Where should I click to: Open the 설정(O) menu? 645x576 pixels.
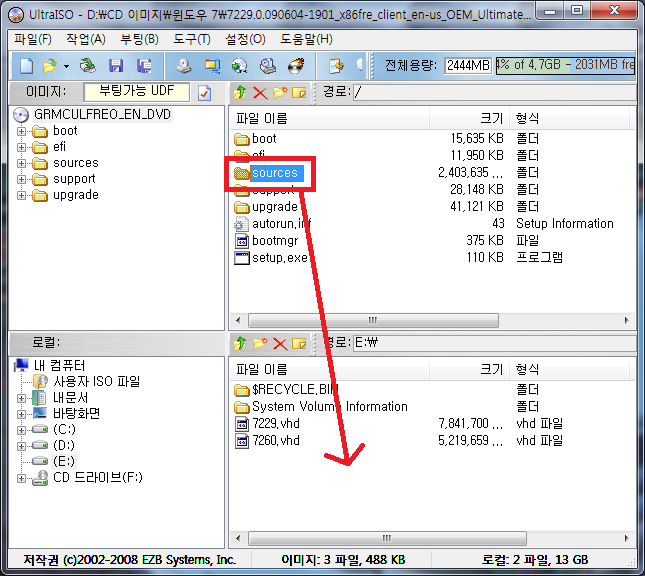245,39
